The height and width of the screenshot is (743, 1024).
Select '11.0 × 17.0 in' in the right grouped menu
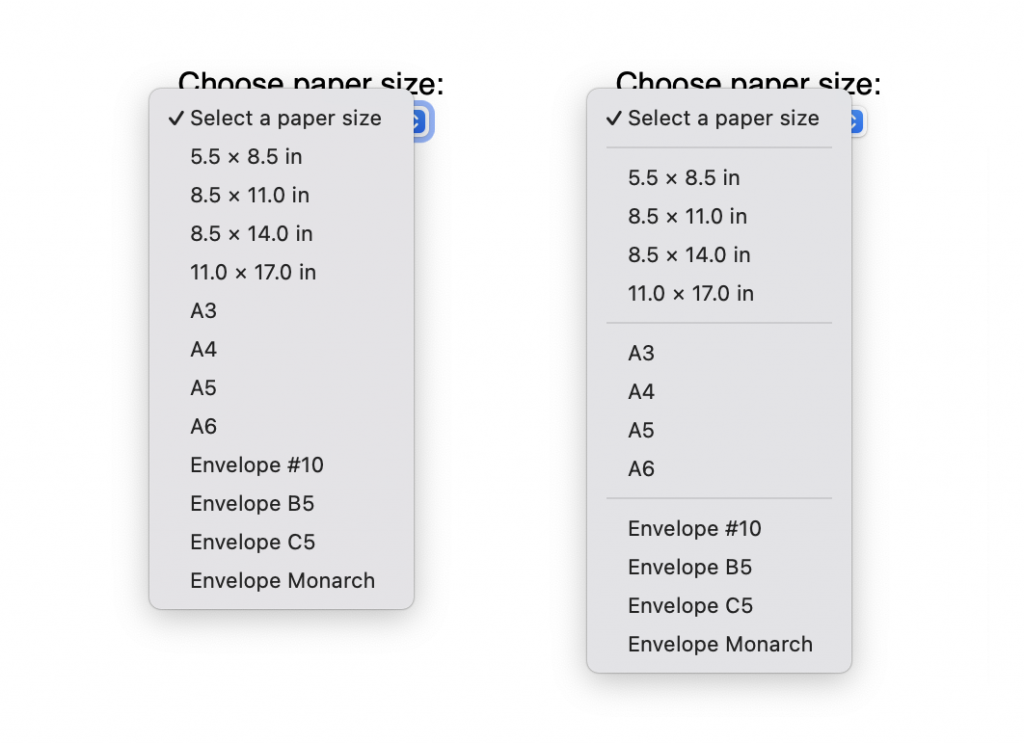[689, 294]
